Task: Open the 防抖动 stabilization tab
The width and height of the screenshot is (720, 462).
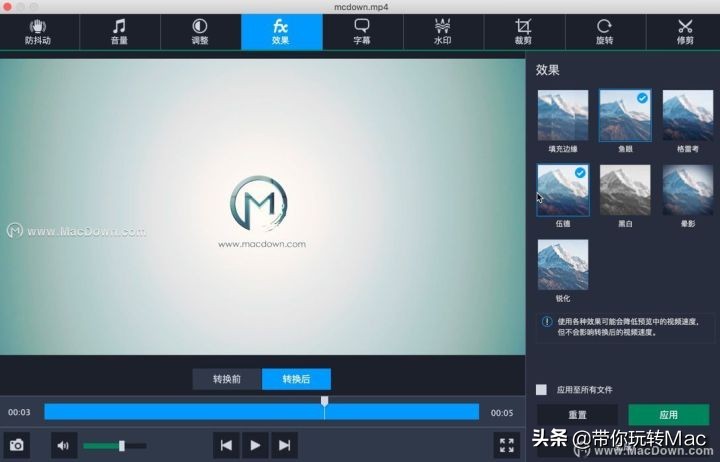Action: 39,32
